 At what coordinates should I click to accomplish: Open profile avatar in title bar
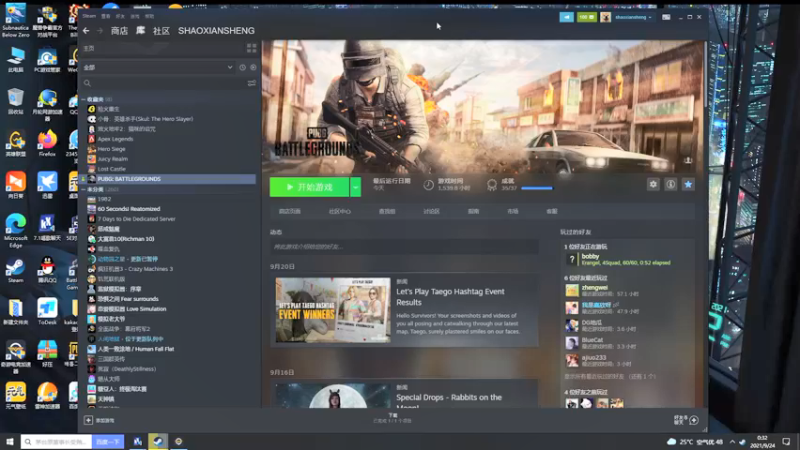click(x=606, y=17)
